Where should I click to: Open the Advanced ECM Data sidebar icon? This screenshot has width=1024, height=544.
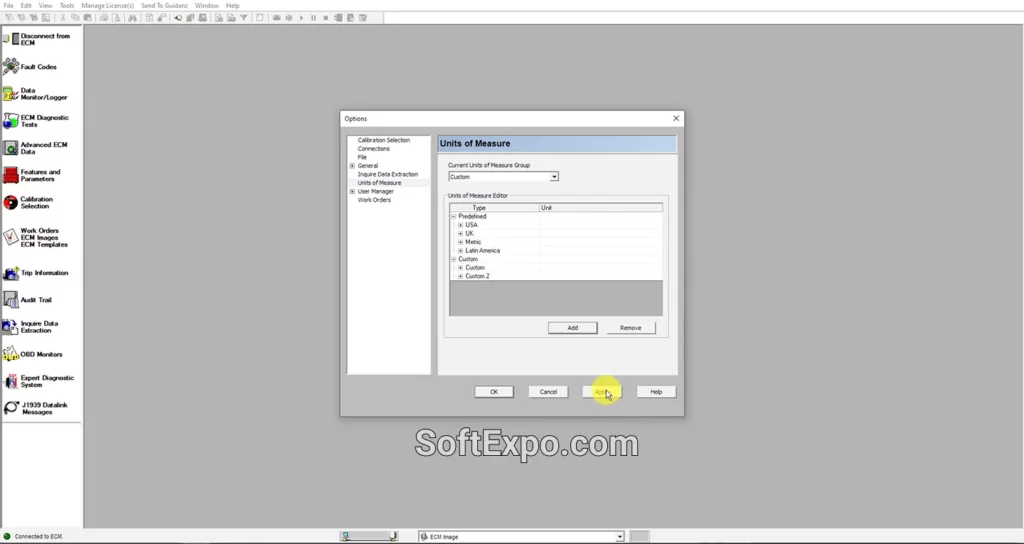[10, 148]
